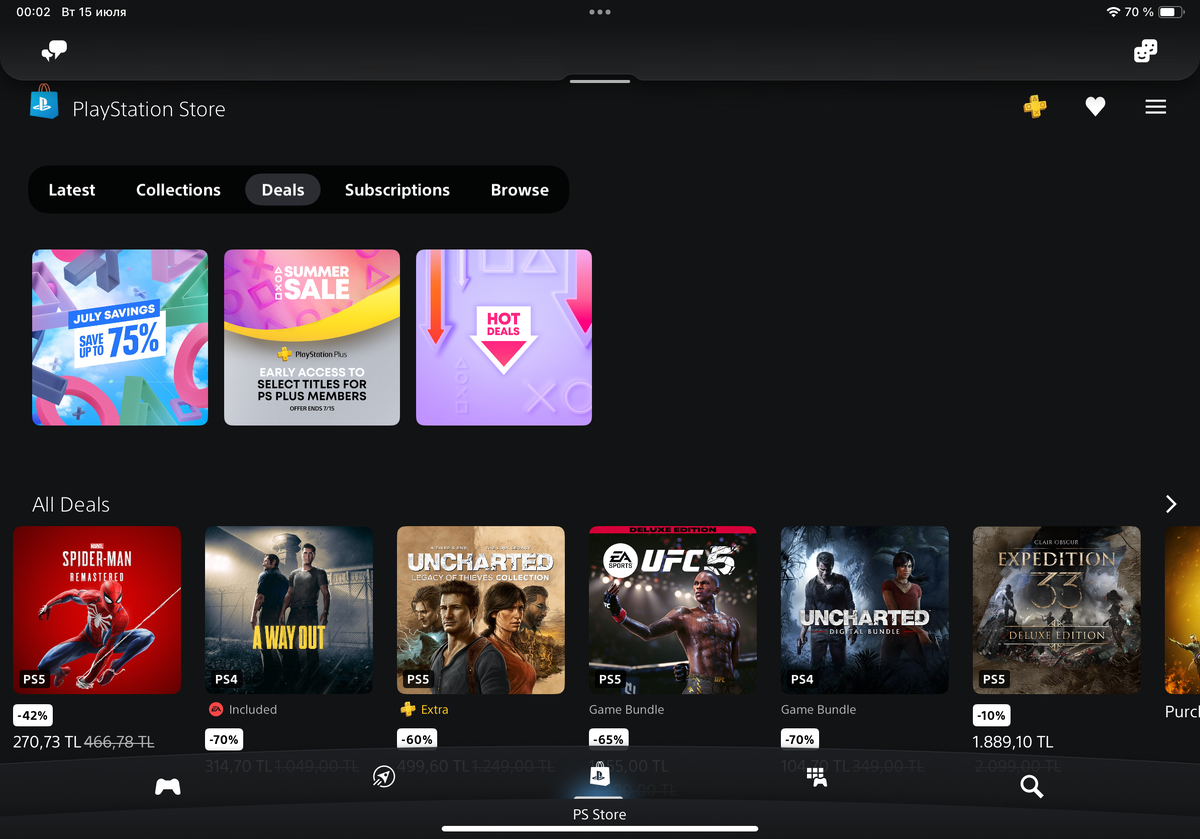Tap Game Bundle label under UFC 5

coord(627,709)
